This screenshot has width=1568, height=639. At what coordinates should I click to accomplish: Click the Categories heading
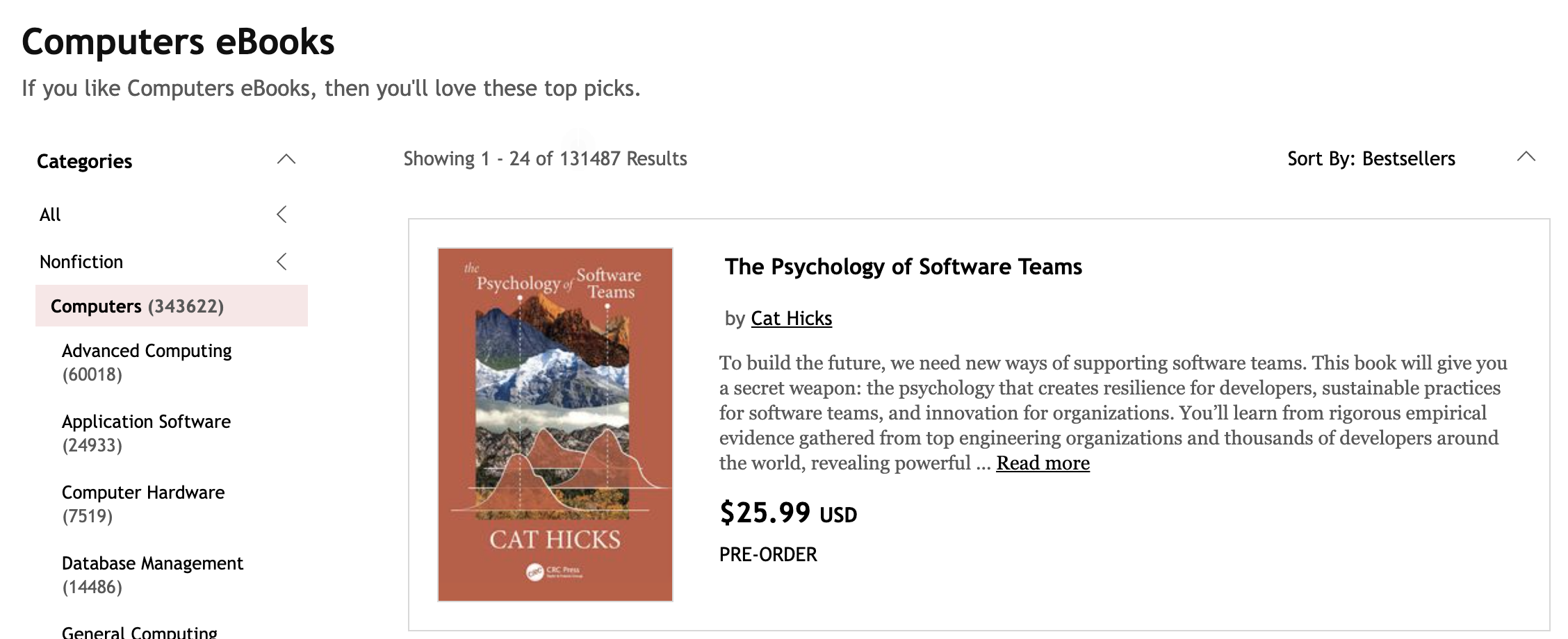84,161
